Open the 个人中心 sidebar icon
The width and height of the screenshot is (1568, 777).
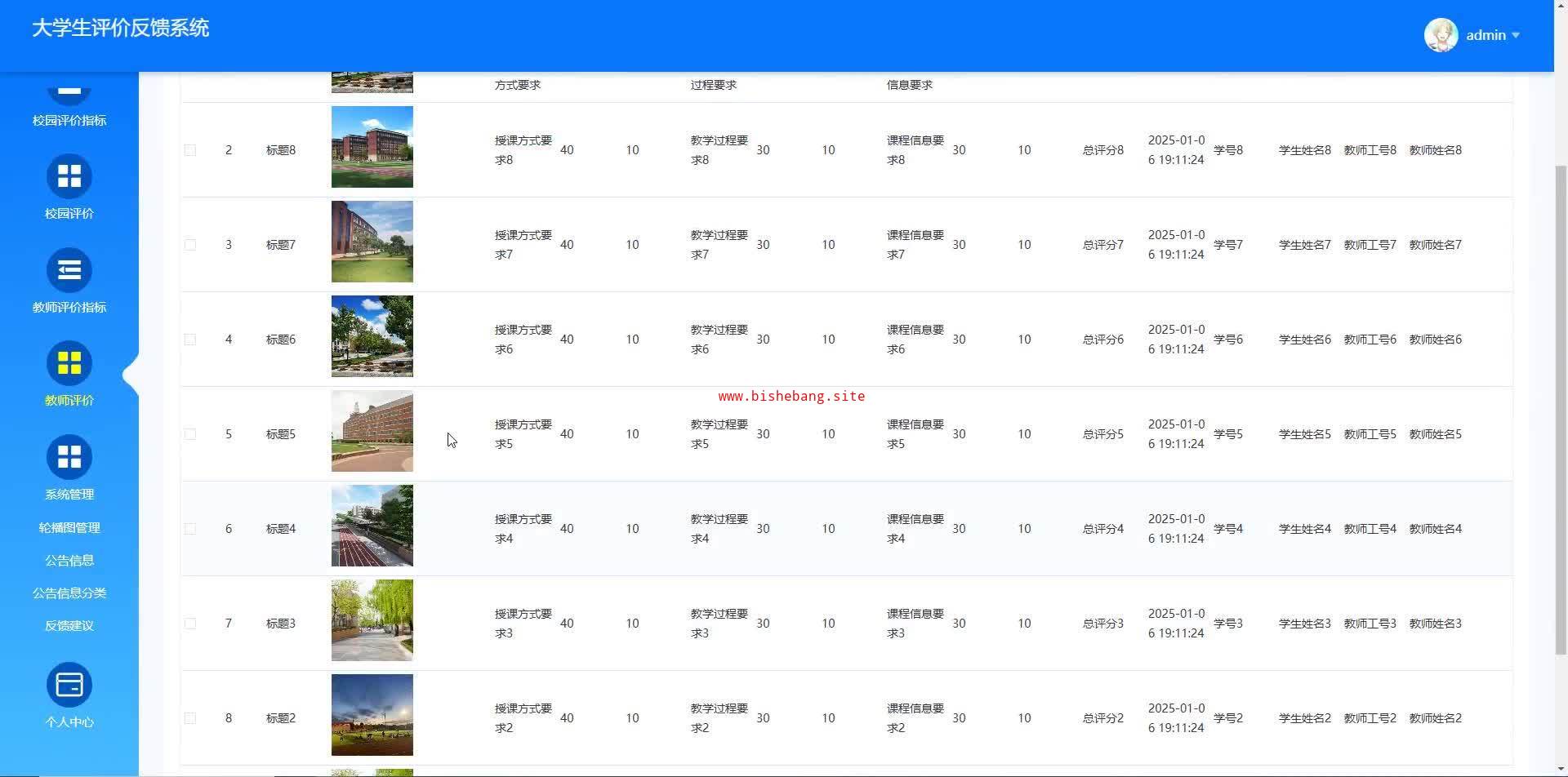coord(69,685)
